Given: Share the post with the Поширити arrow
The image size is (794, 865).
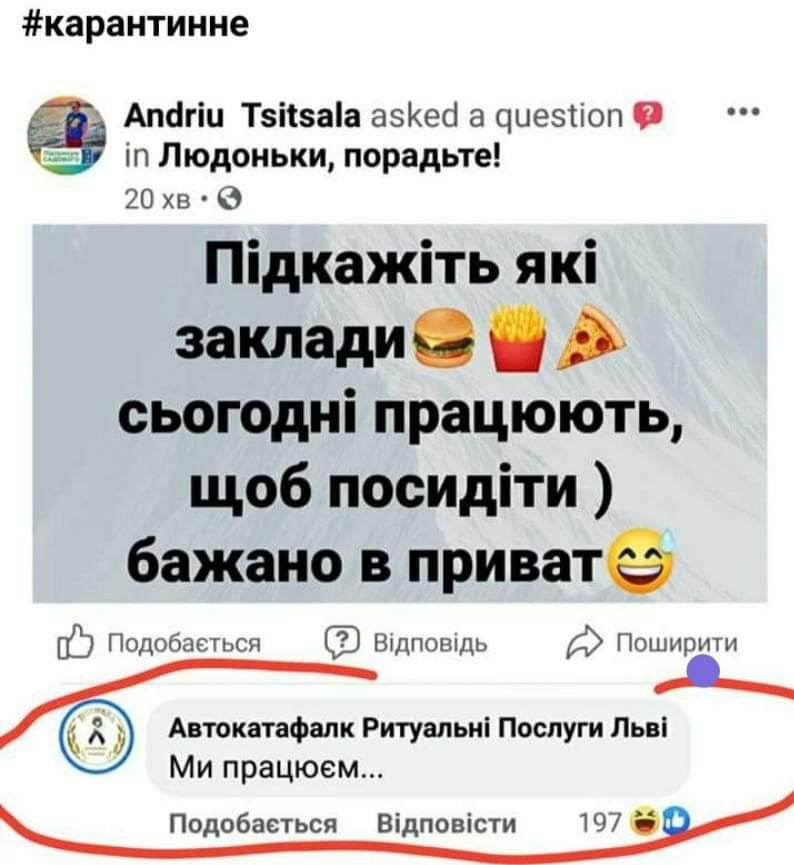Looking at the screenshot, I should [583, 643].
